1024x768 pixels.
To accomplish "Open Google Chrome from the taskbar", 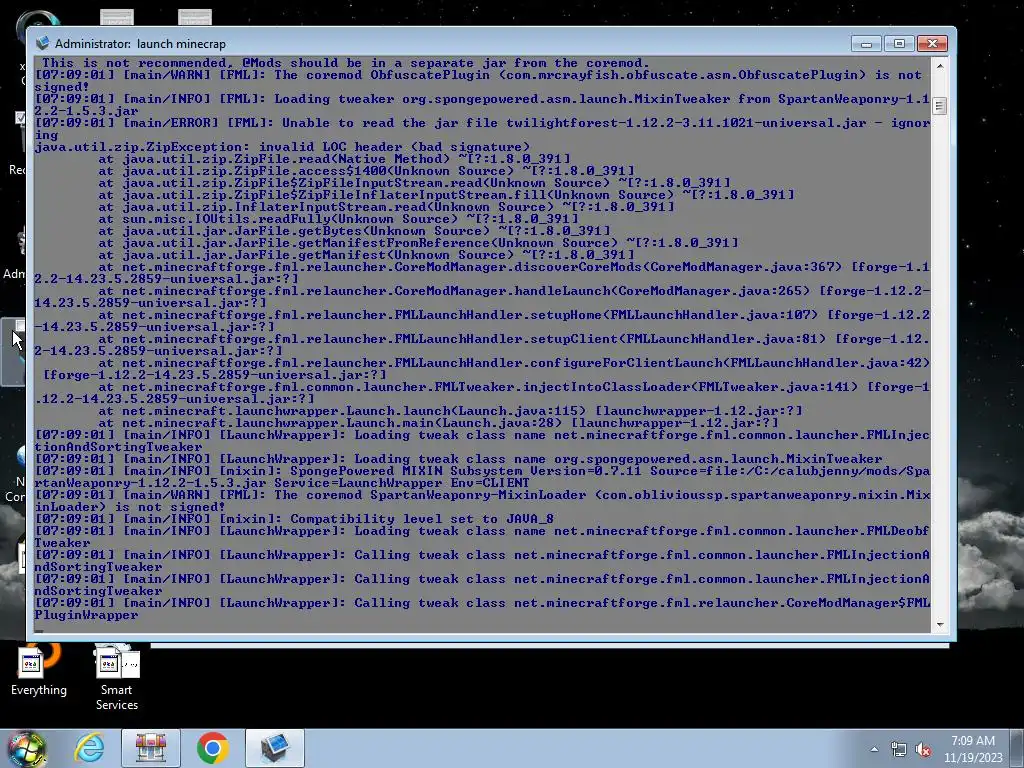I will tap(212, 748).
